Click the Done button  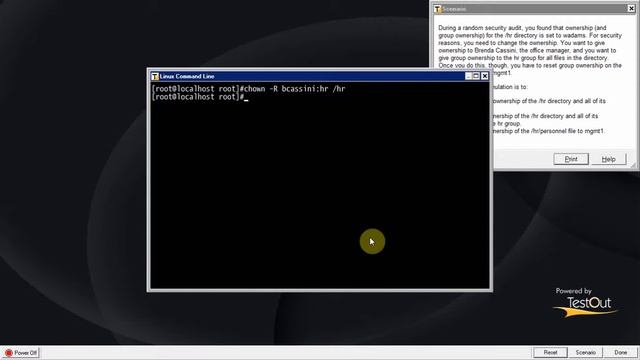point(620,352)
